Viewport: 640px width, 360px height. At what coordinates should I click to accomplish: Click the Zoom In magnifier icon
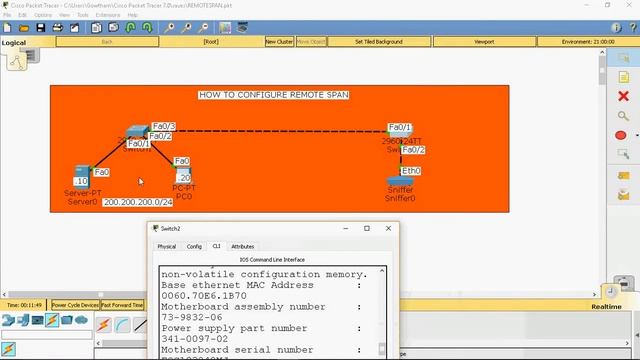[169, 28]
